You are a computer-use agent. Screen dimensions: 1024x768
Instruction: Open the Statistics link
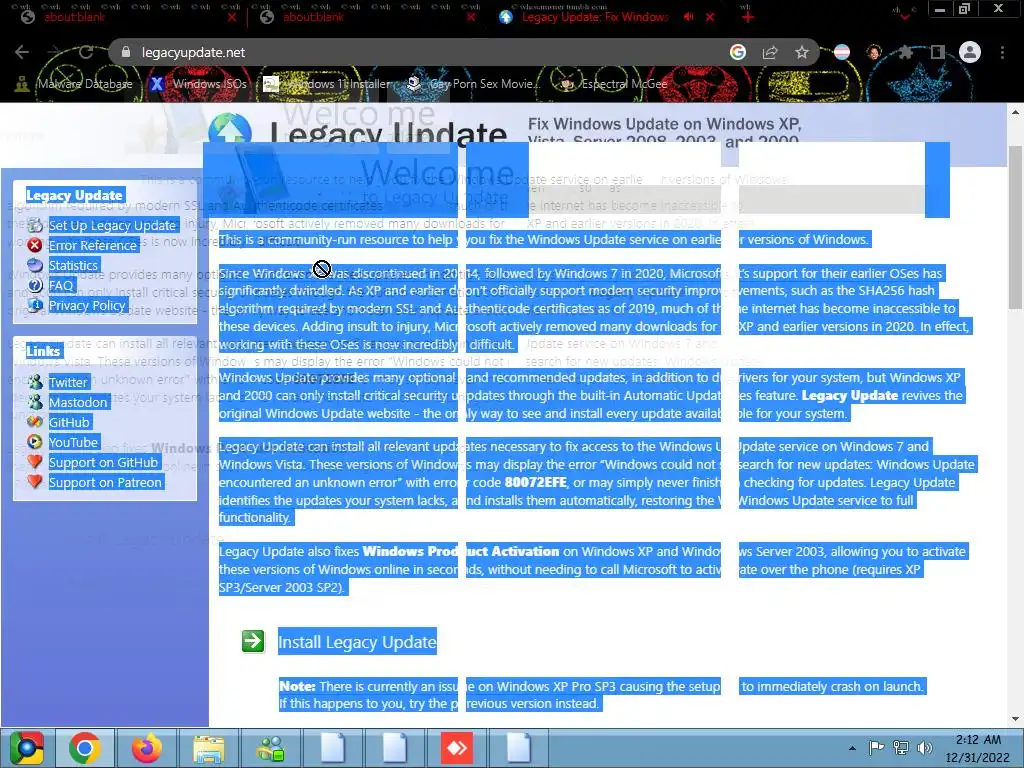point(73,266)
